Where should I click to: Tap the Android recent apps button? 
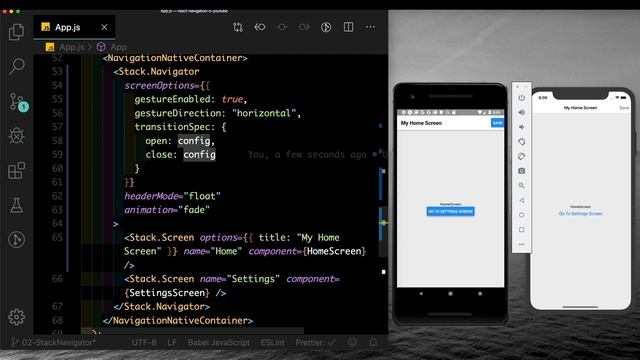click(x=480, y=293)
